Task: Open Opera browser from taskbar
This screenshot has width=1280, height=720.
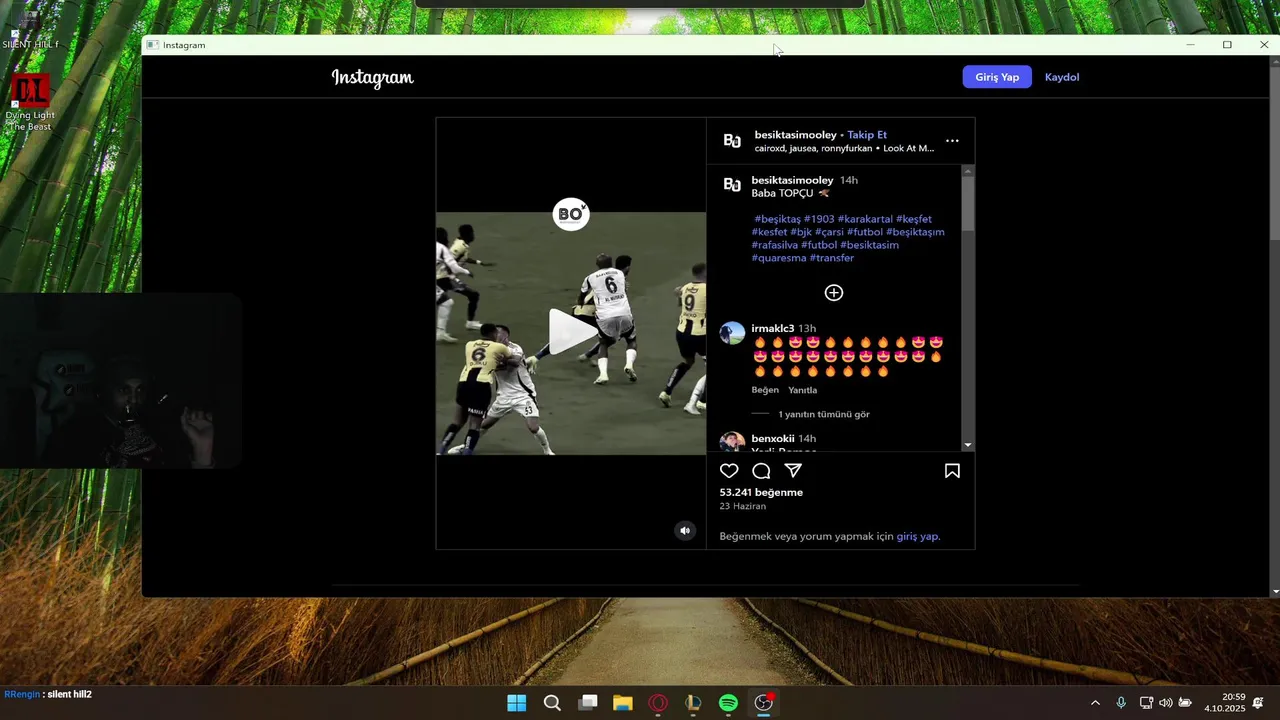Action: (x=658, y=703)
